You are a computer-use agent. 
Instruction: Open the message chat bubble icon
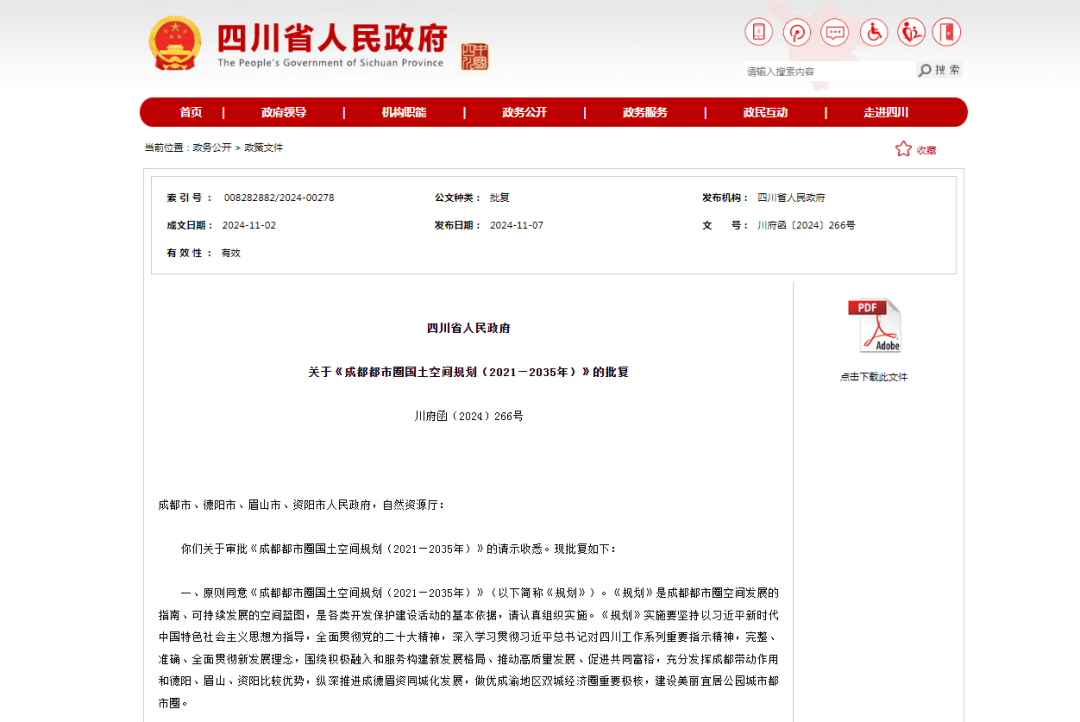point(835,32)
